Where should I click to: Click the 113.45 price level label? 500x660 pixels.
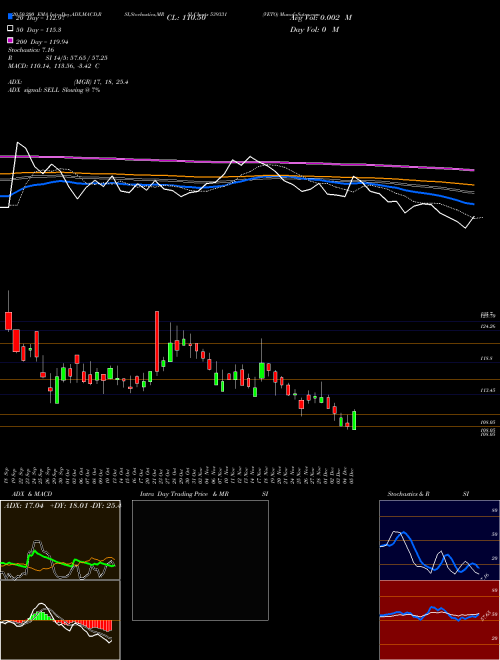click(489, 390)
